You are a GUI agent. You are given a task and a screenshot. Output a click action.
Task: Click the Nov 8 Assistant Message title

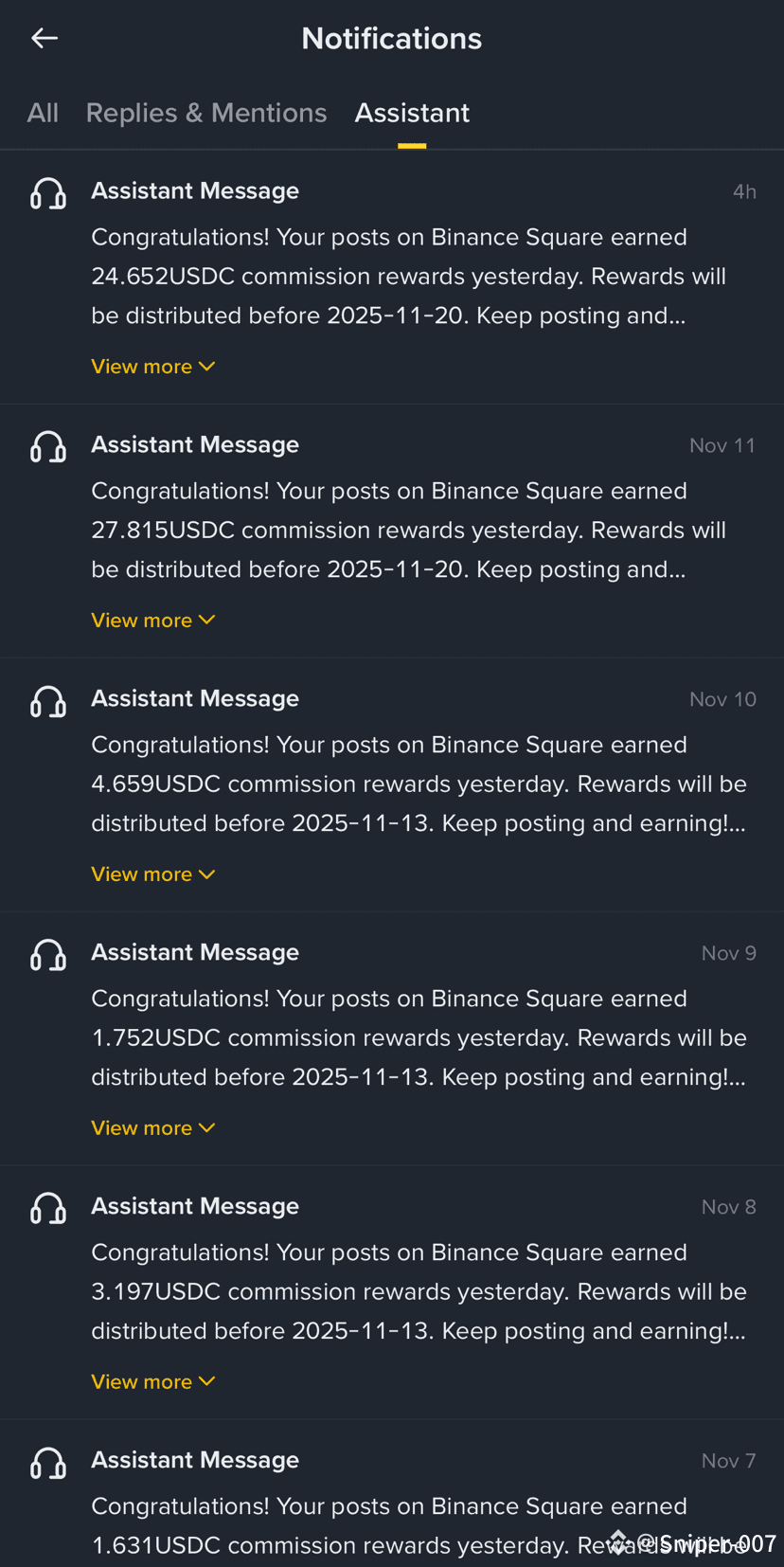(195, 1206)
